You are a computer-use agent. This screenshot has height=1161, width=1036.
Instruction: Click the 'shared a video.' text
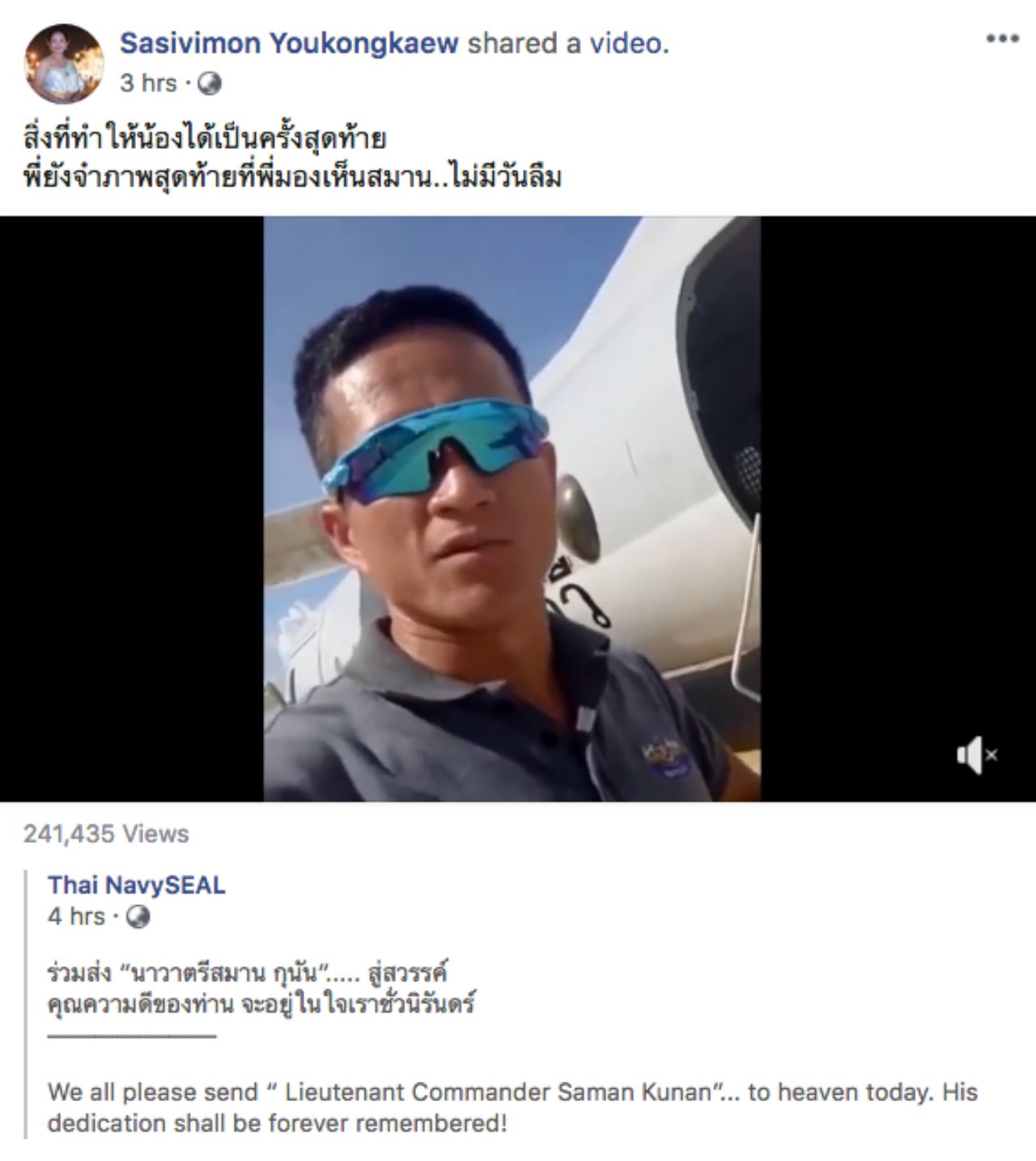568,43
